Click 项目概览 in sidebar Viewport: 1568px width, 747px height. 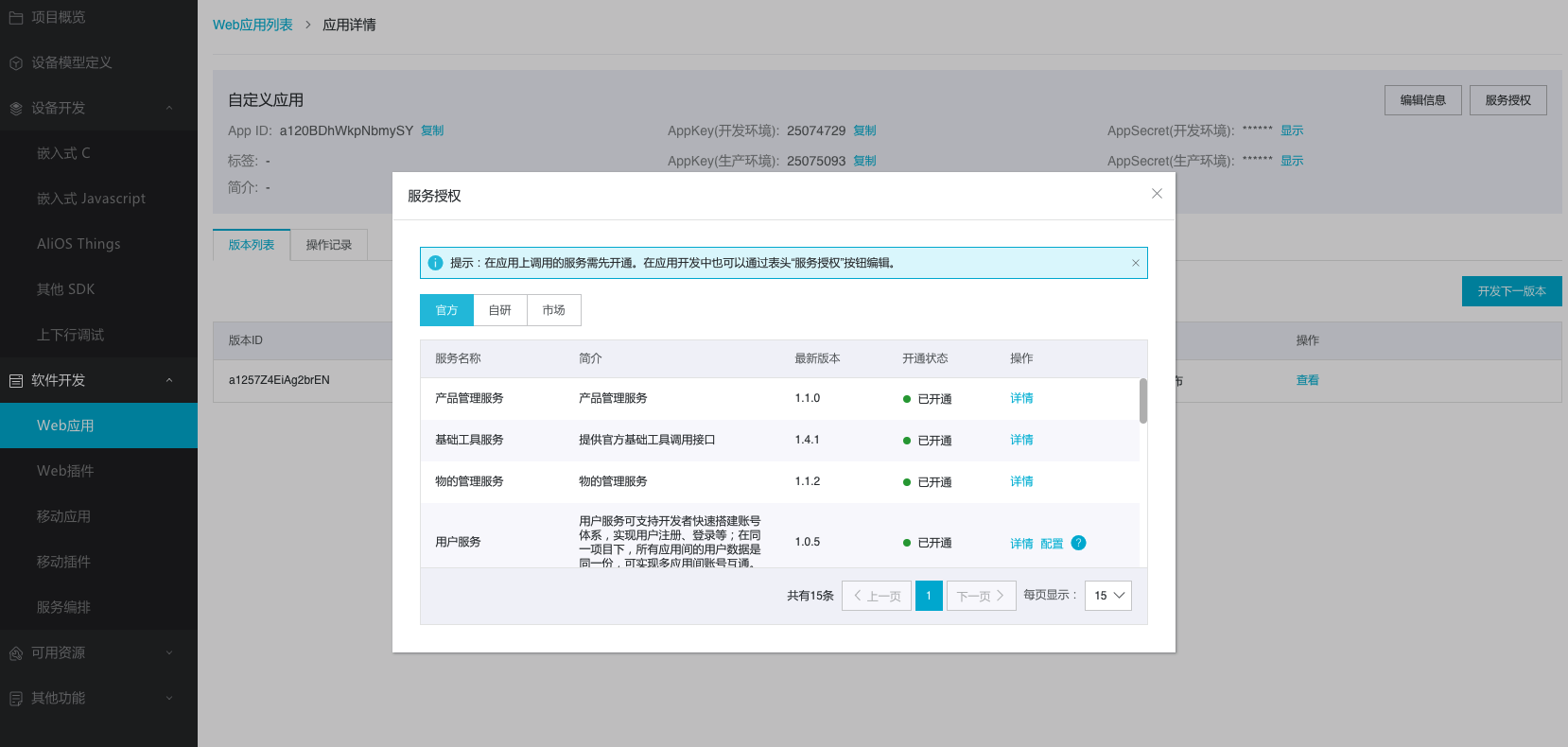tap(59, 17)
